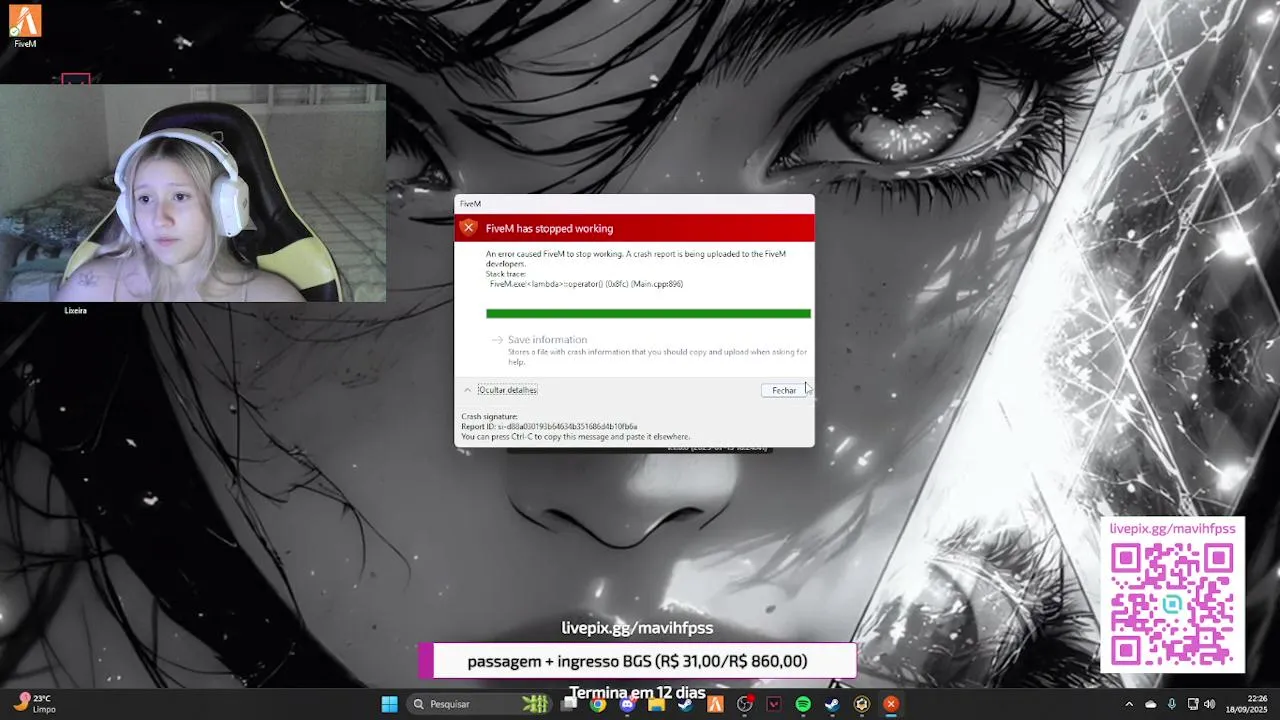The width and height of the screenshot is (1280, 720).
Task: Collapse details via Ocultar detalhes
Action: [x=507, y=390]
